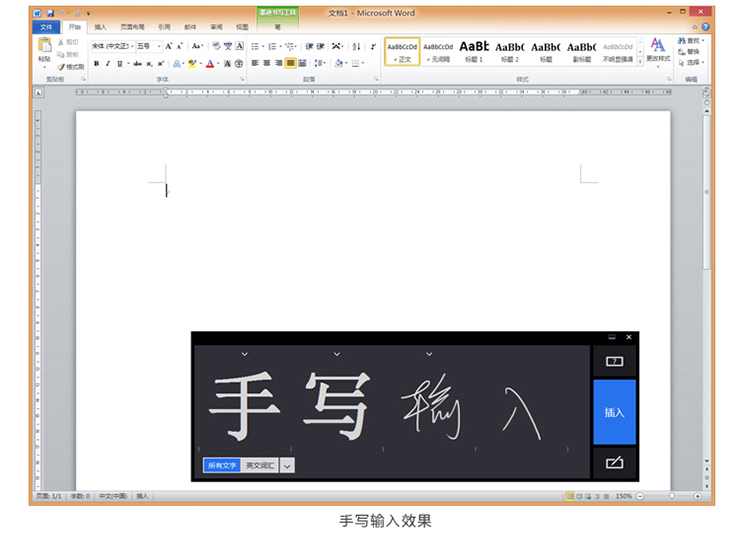Click the bullet list icon
Viewport: 740px width, 533px height.
click(255, 46)
